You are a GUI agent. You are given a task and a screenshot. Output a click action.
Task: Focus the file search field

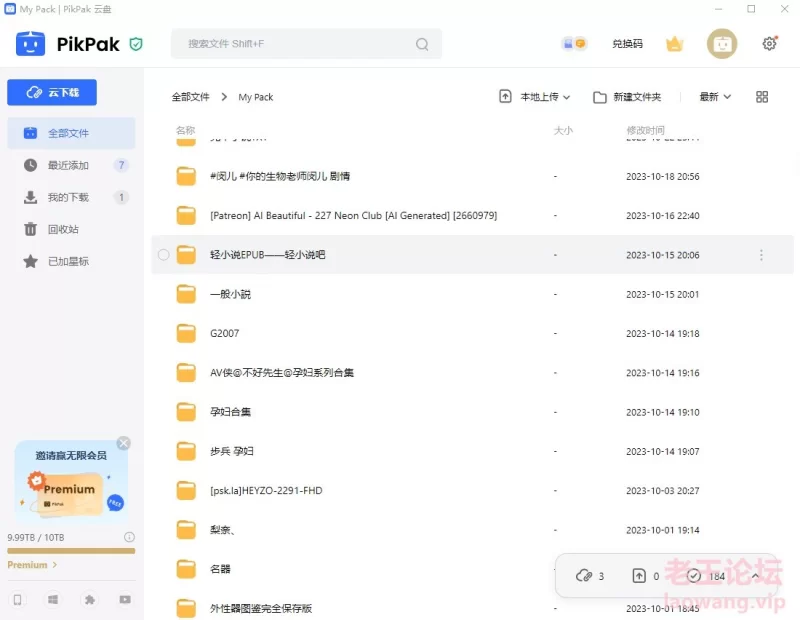point(306,44)
